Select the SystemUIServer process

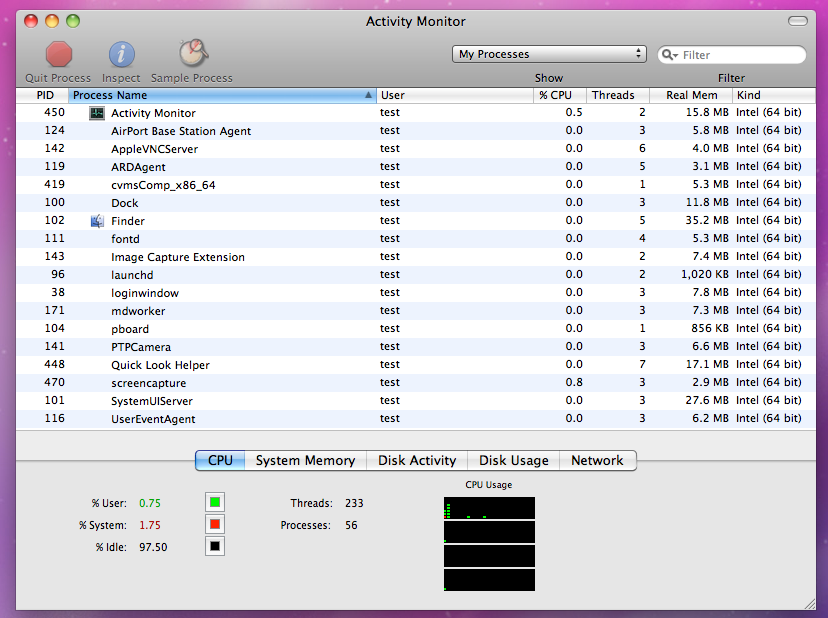point(416,400)
